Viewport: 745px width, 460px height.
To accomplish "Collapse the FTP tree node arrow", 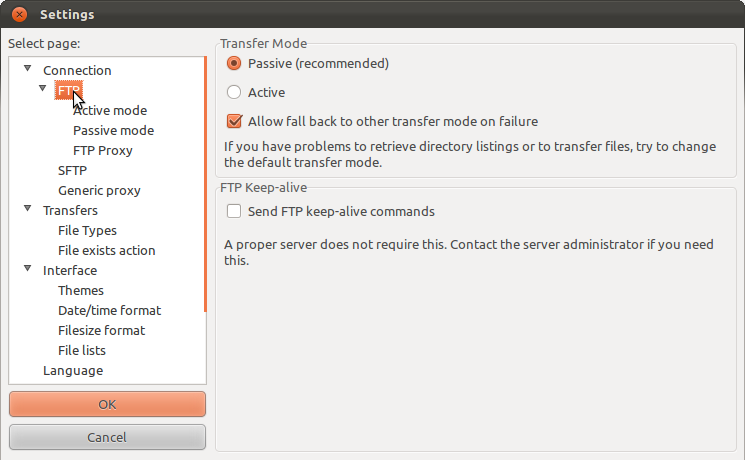I will 42,88.
